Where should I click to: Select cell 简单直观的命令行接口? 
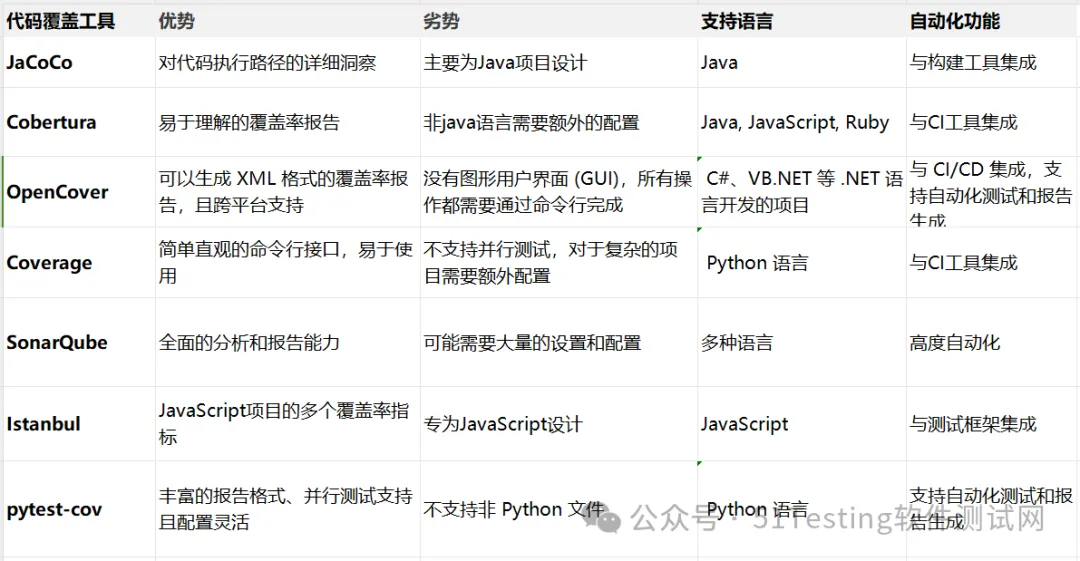point(288,263)
